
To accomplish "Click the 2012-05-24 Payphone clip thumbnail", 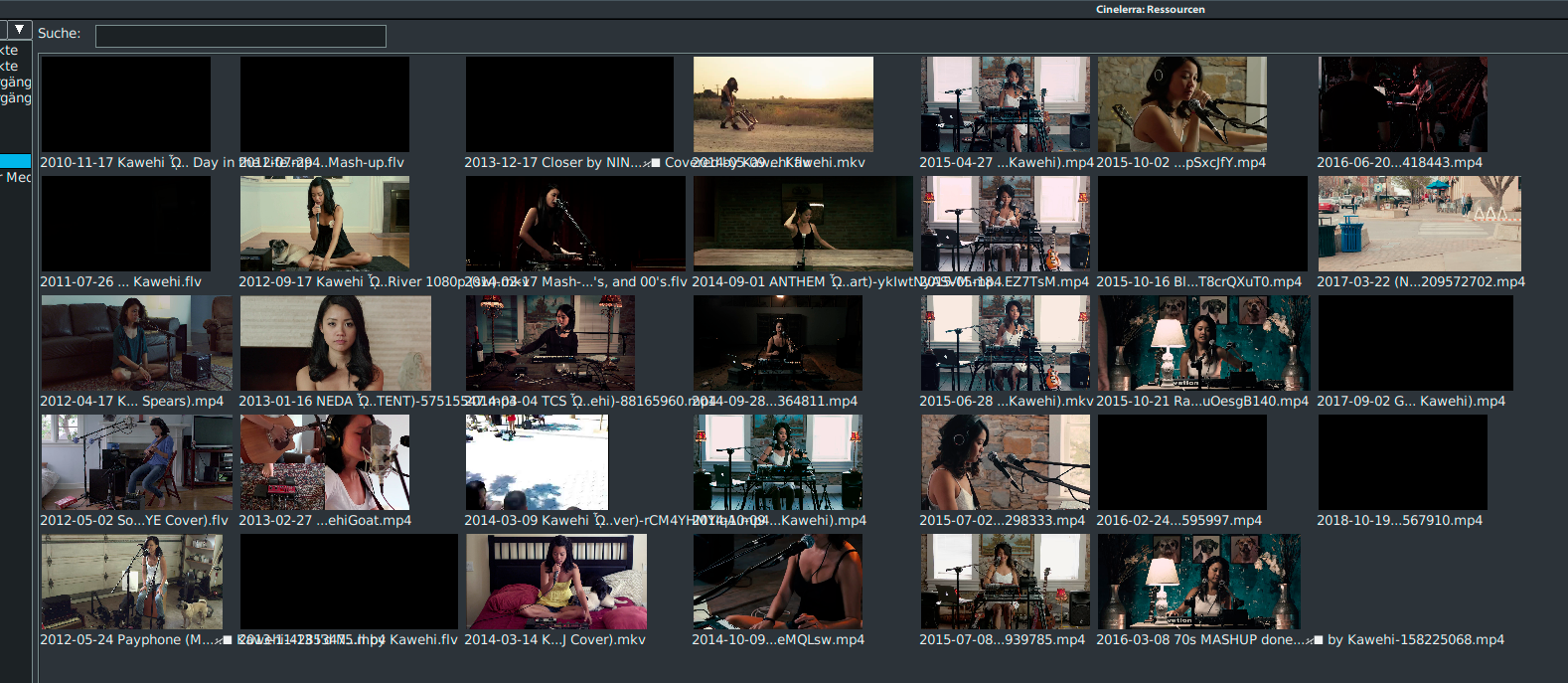I will pos(131,582).
